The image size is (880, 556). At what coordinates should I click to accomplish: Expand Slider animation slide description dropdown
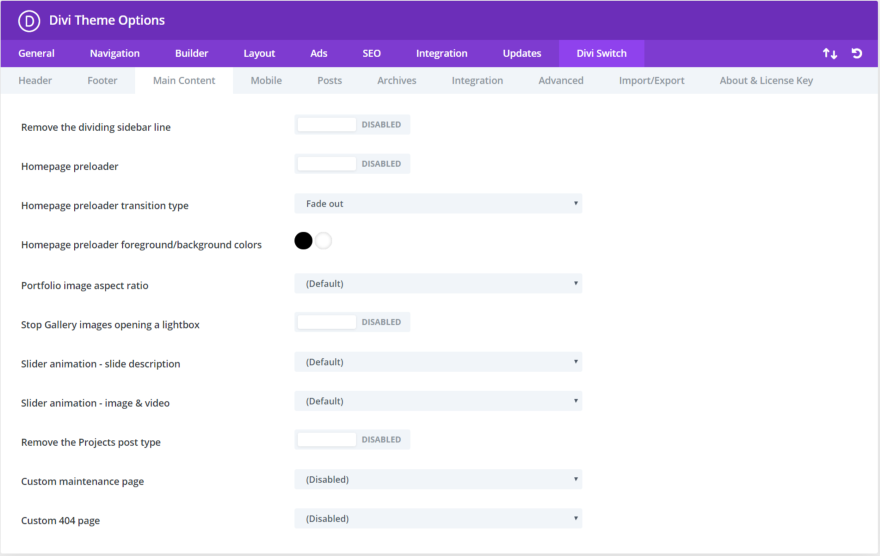438,362
